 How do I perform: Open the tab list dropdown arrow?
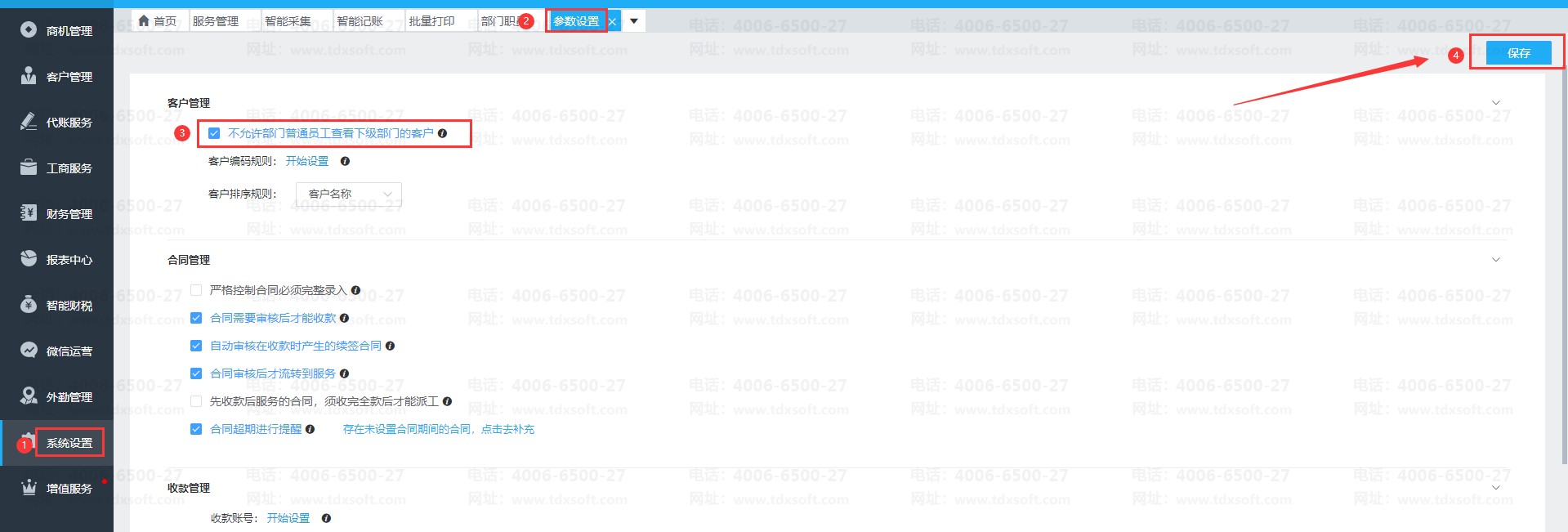tap(634, 21)
